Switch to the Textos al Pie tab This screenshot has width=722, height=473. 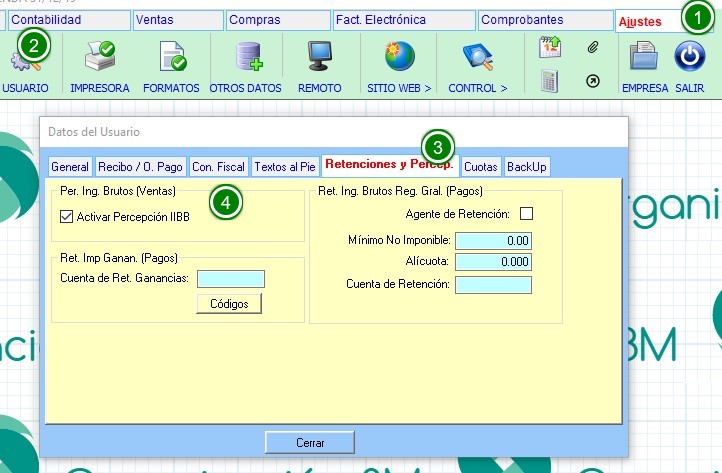click(x=285, y=167)
